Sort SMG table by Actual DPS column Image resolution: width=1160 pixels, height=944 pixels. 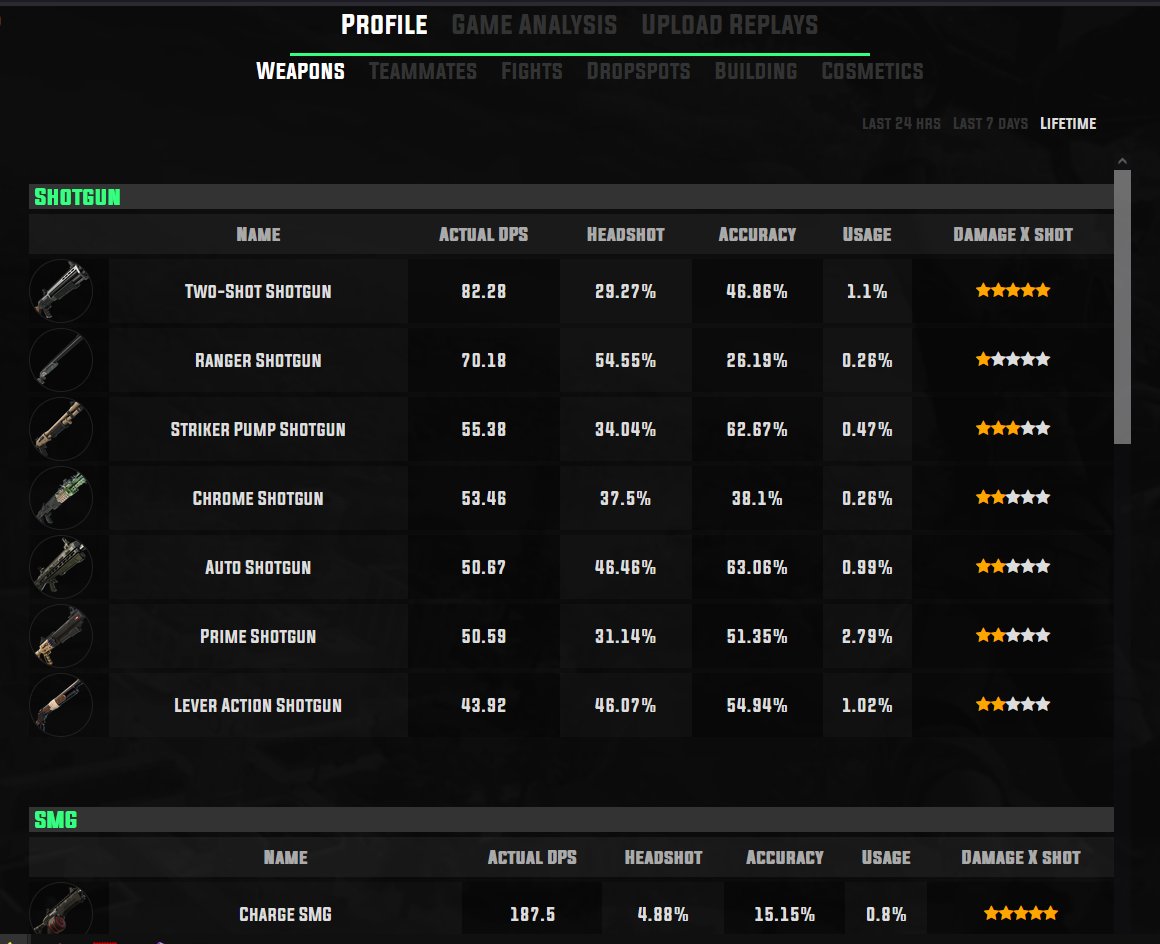coord(532,857)
